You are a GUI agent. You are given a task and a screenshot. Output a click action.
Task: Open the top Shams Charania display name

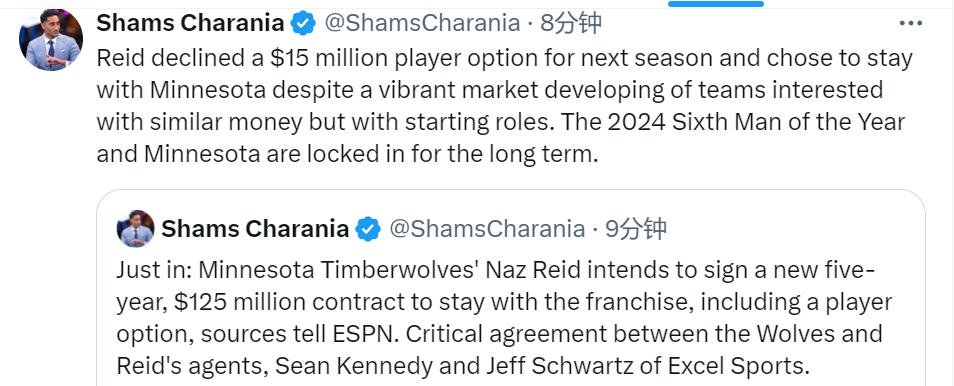point(190,23)
